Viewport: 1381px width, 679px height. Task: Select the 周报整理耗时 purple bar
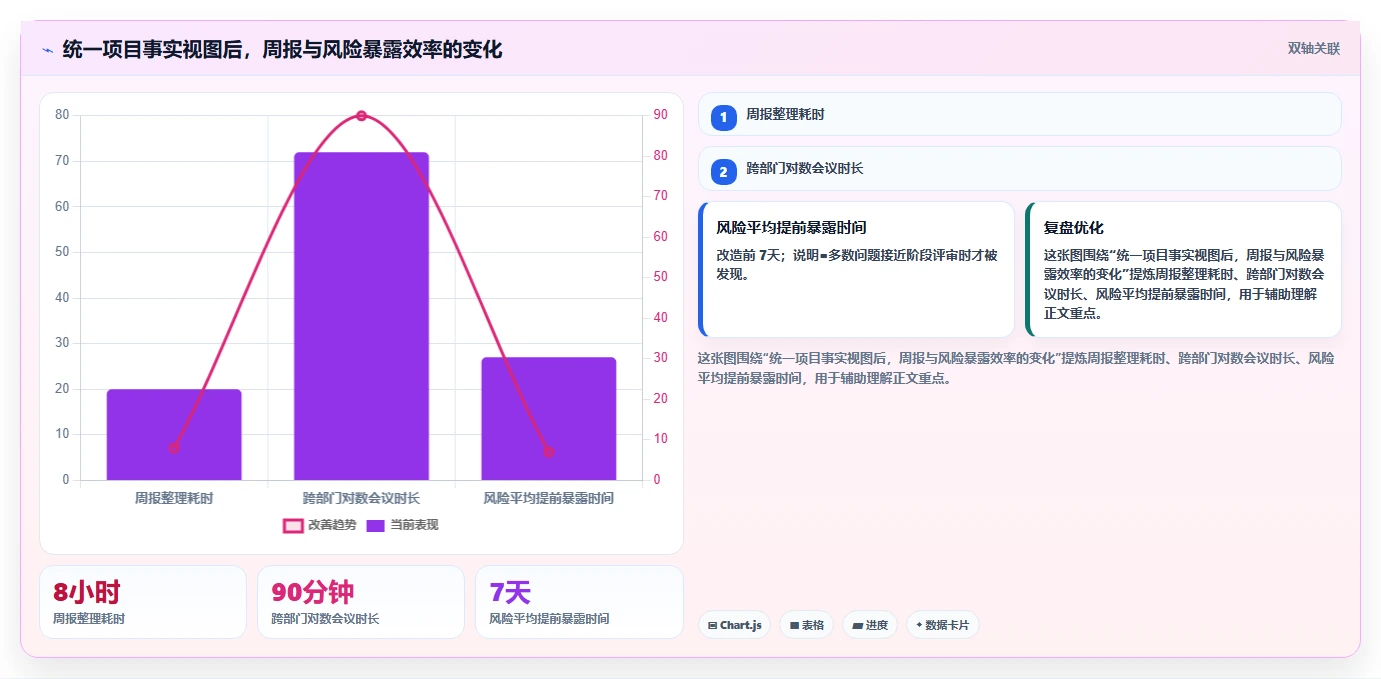[x=174, y=435]
